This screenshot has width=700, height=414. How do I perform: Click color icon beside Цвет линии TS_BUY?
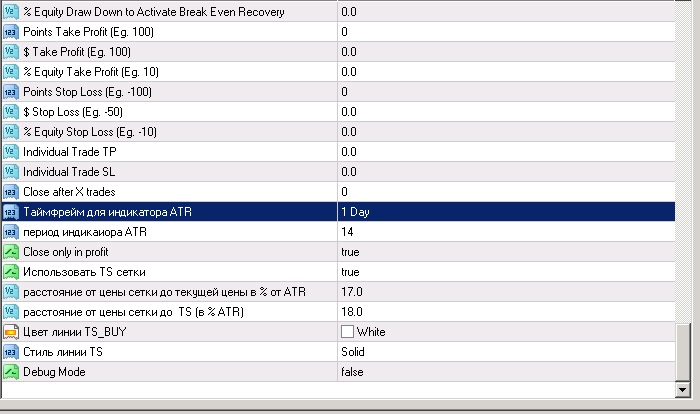(11, 332)
